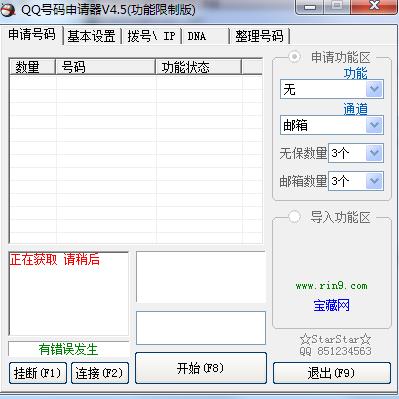The width and height of the screenshot is (399, 399).
Task: Click the 挂断(F1) button
Action: (x=38, y=373)
